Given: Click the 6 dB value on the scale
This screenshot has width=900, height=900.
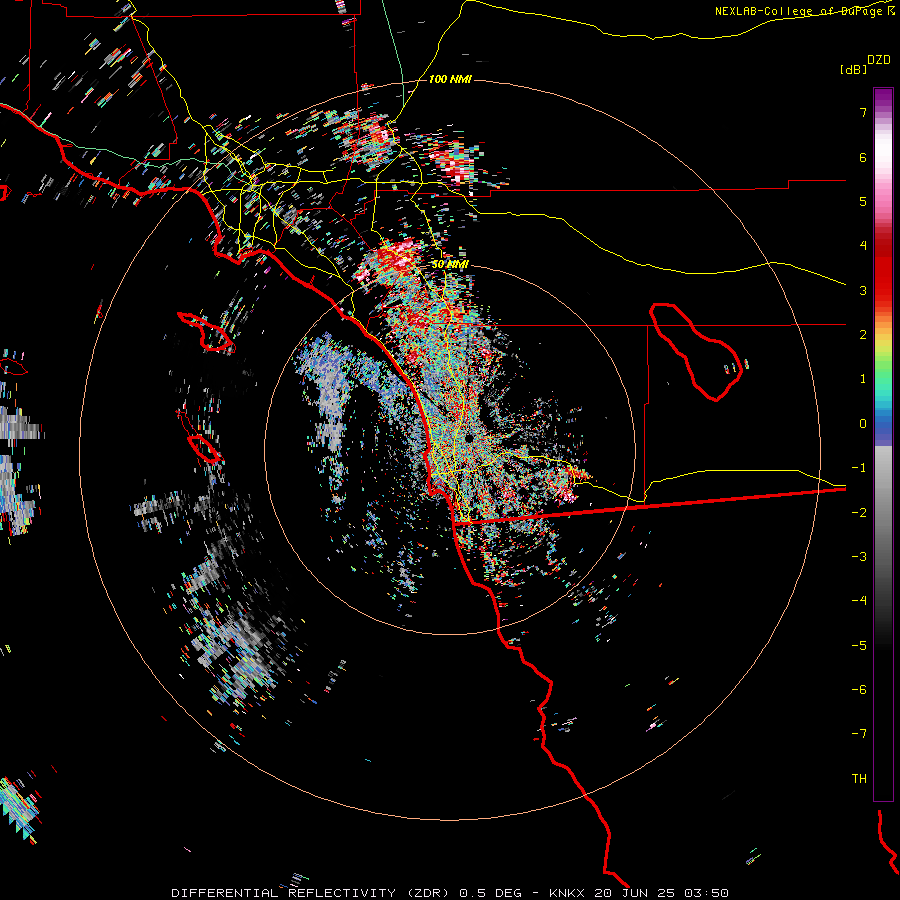Looking at the screenshot, I should click(863, 157).
